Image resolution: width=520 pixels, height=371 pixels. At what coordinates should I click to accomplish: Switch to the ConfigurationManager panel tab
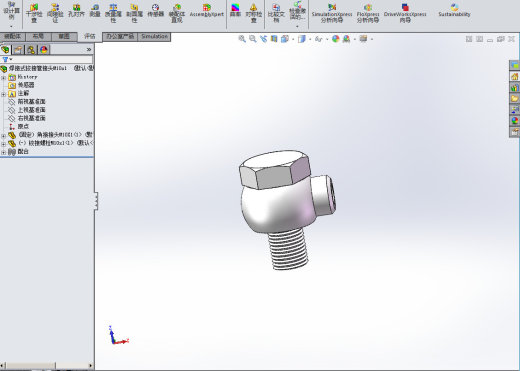pos(31,50)
